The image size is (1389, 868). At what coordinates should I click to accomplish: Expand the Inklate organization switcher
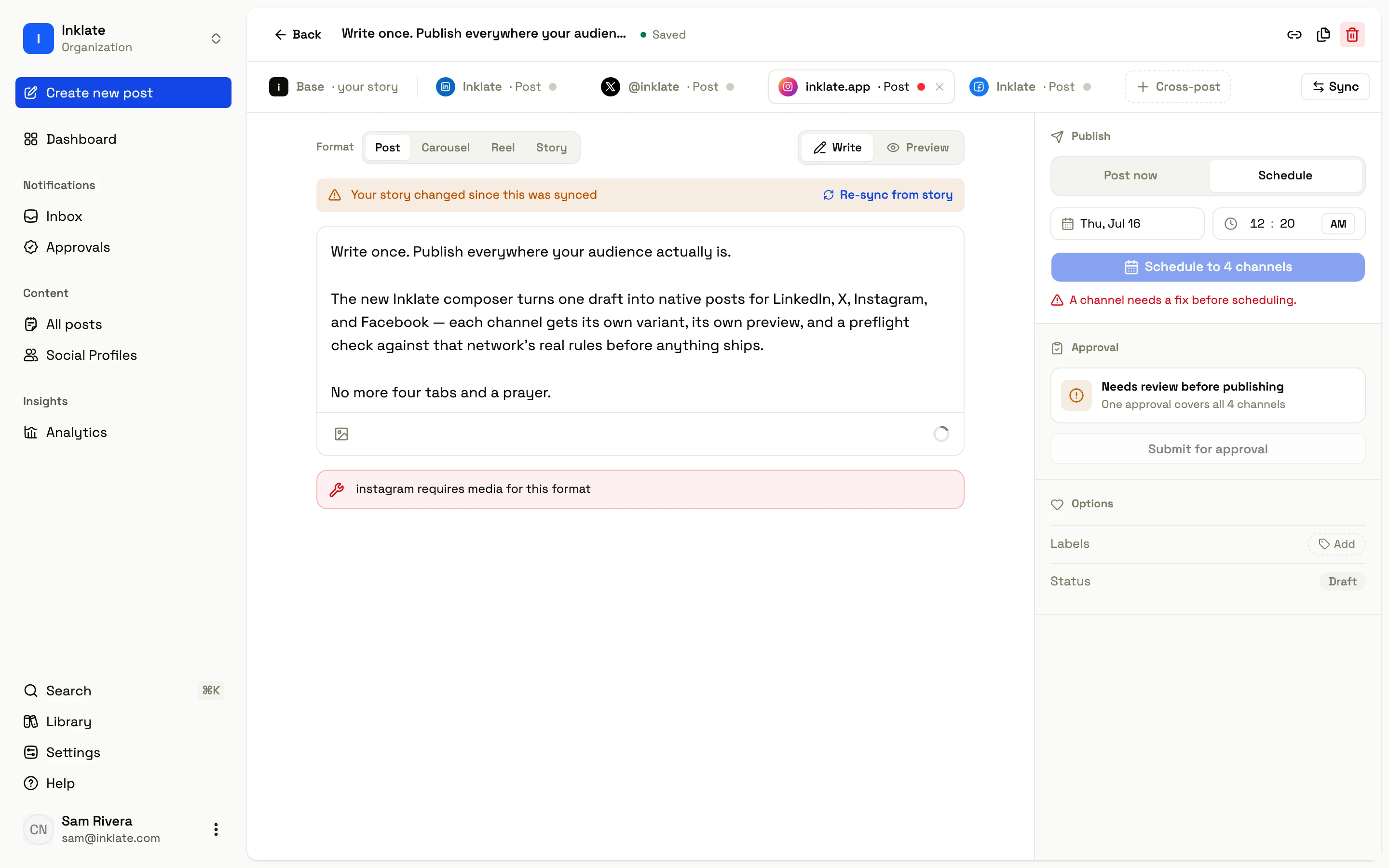point(216,39)
